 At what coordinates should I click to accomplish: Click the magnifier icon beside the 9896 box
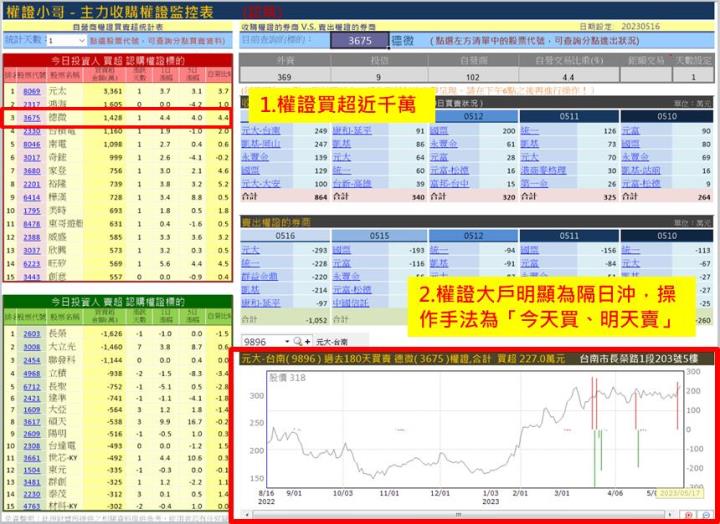(x=298, y=341)
